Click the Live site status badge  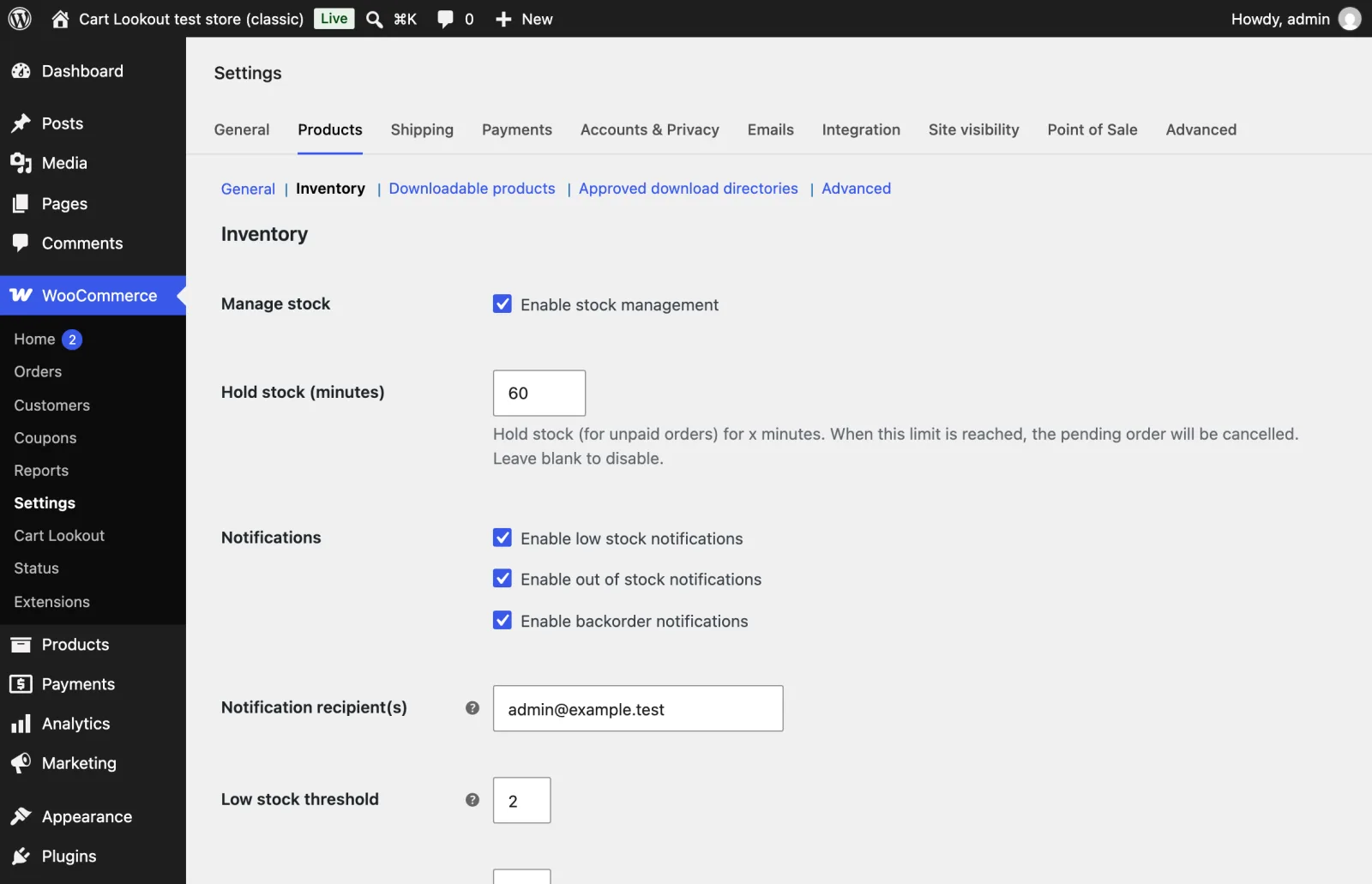[x=334, y=19]
